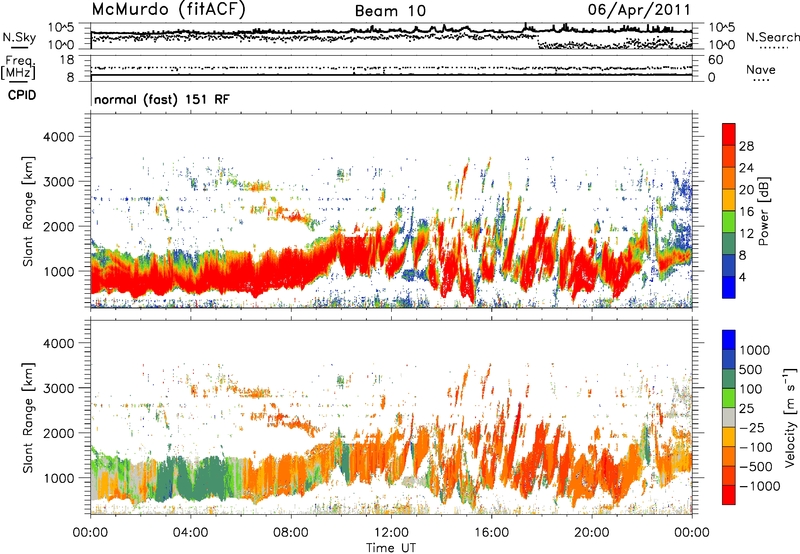The height and width of the screenshot is (554, 800).
Task: Click the "-1000" value on Velocity color bar
Action: 759,486
